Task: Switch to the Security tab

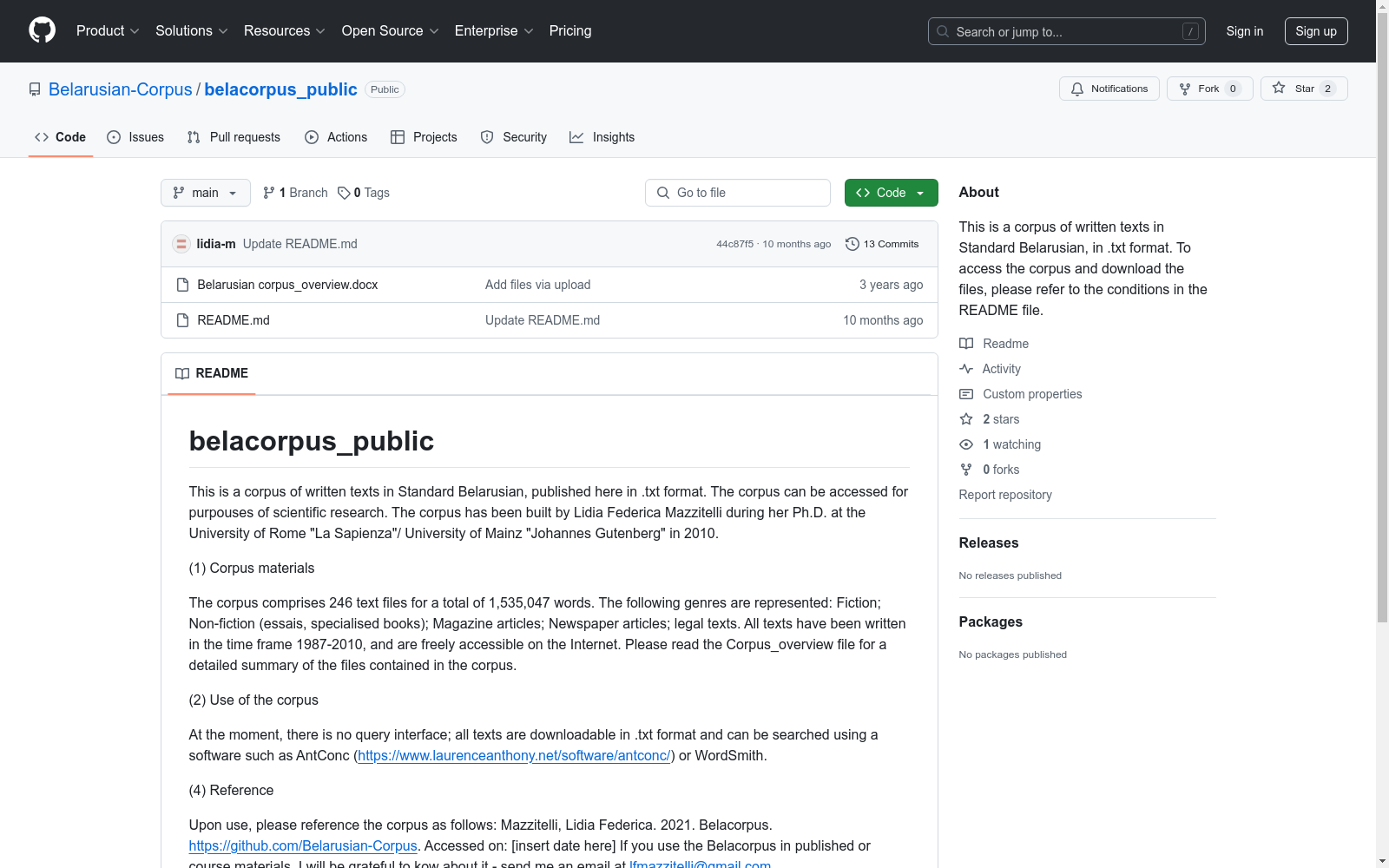Action: tap(514, 137)
